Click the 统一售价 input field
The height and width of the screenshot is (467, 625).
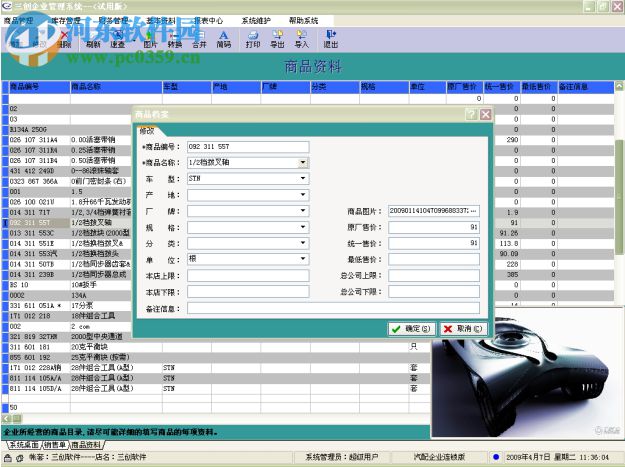[x=434, y=243]
